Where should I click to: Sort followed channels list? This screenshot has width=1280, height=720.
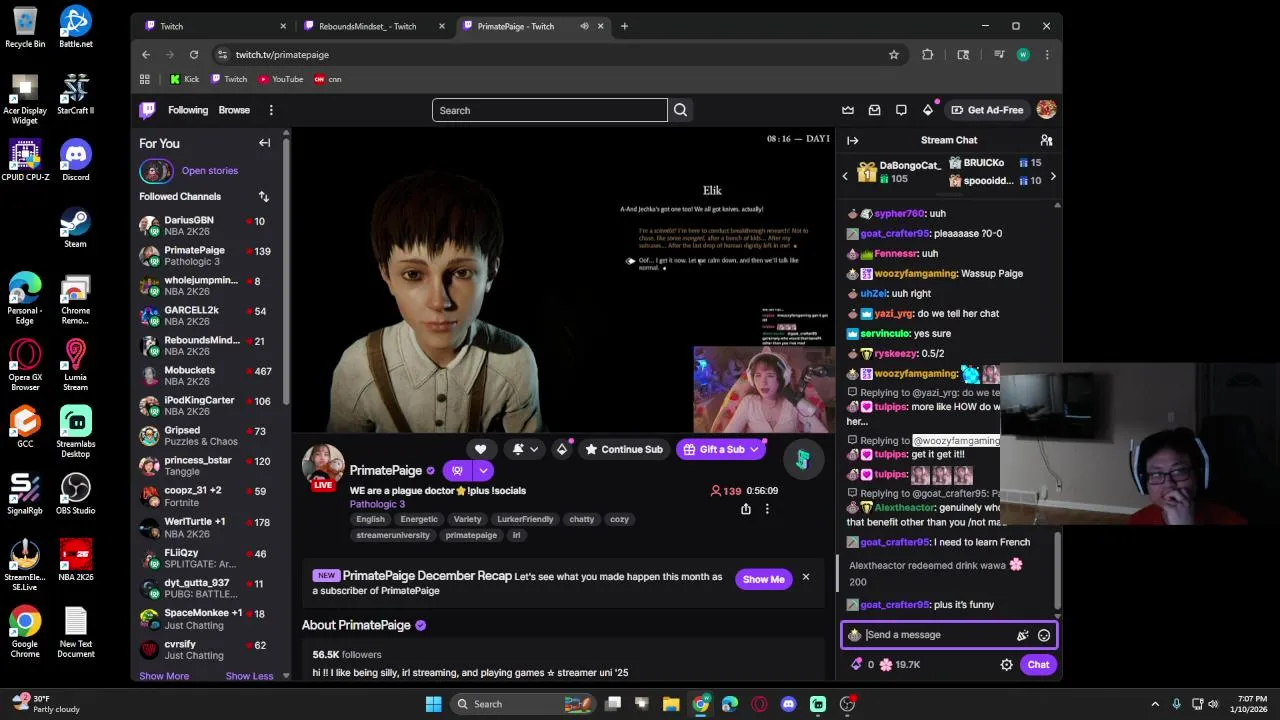pos(263,197)
